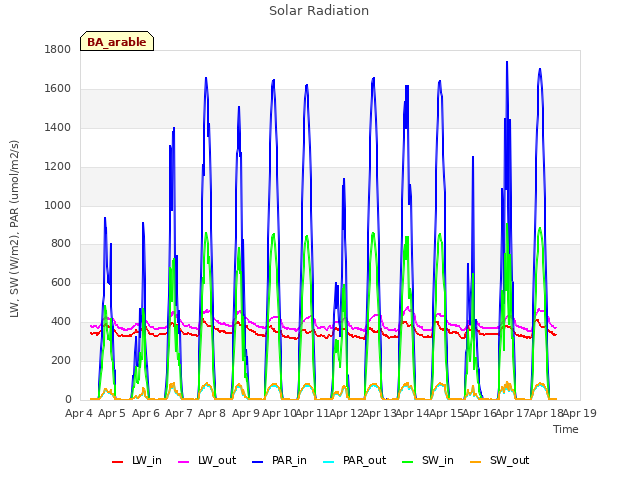Click the Apr 13 x-axis label
The height and width of the screenshot is (480, 640).
point(379,413)
